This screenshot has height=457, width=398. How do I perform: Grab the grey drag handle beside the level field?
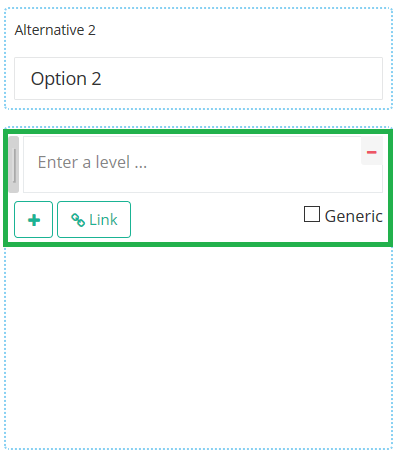[14, 164]
